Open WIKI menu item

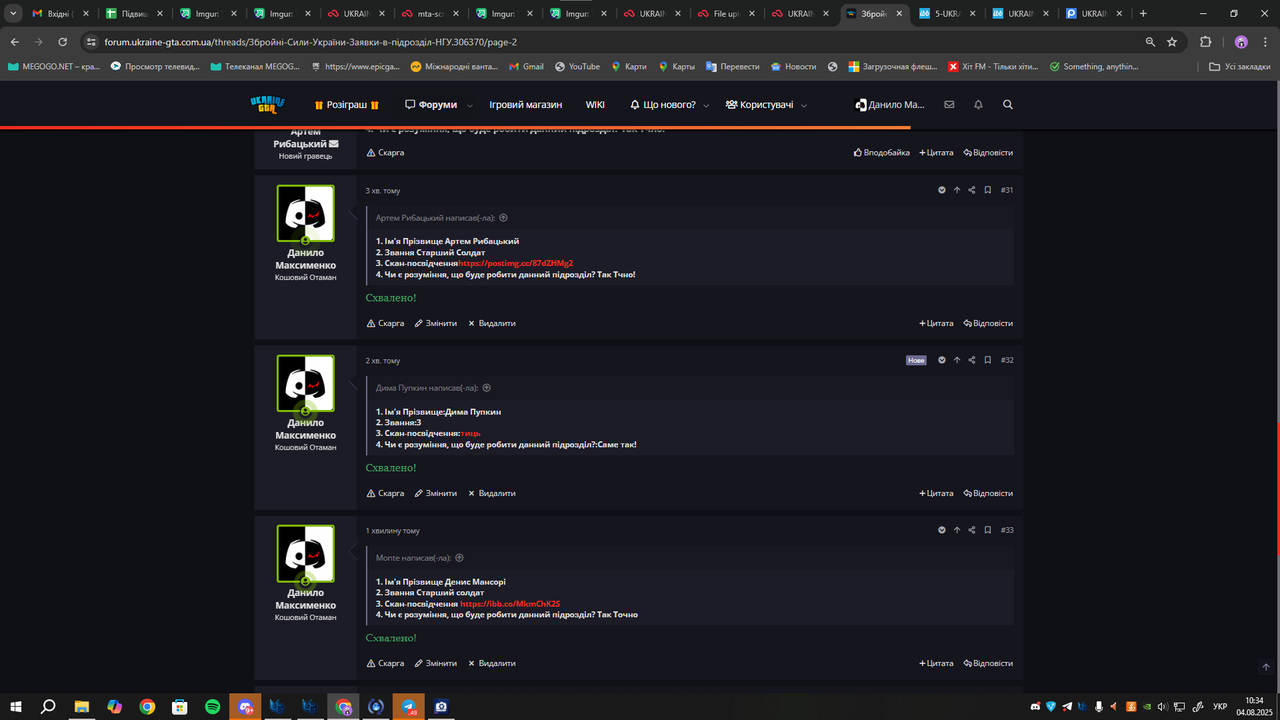point(595,105)
